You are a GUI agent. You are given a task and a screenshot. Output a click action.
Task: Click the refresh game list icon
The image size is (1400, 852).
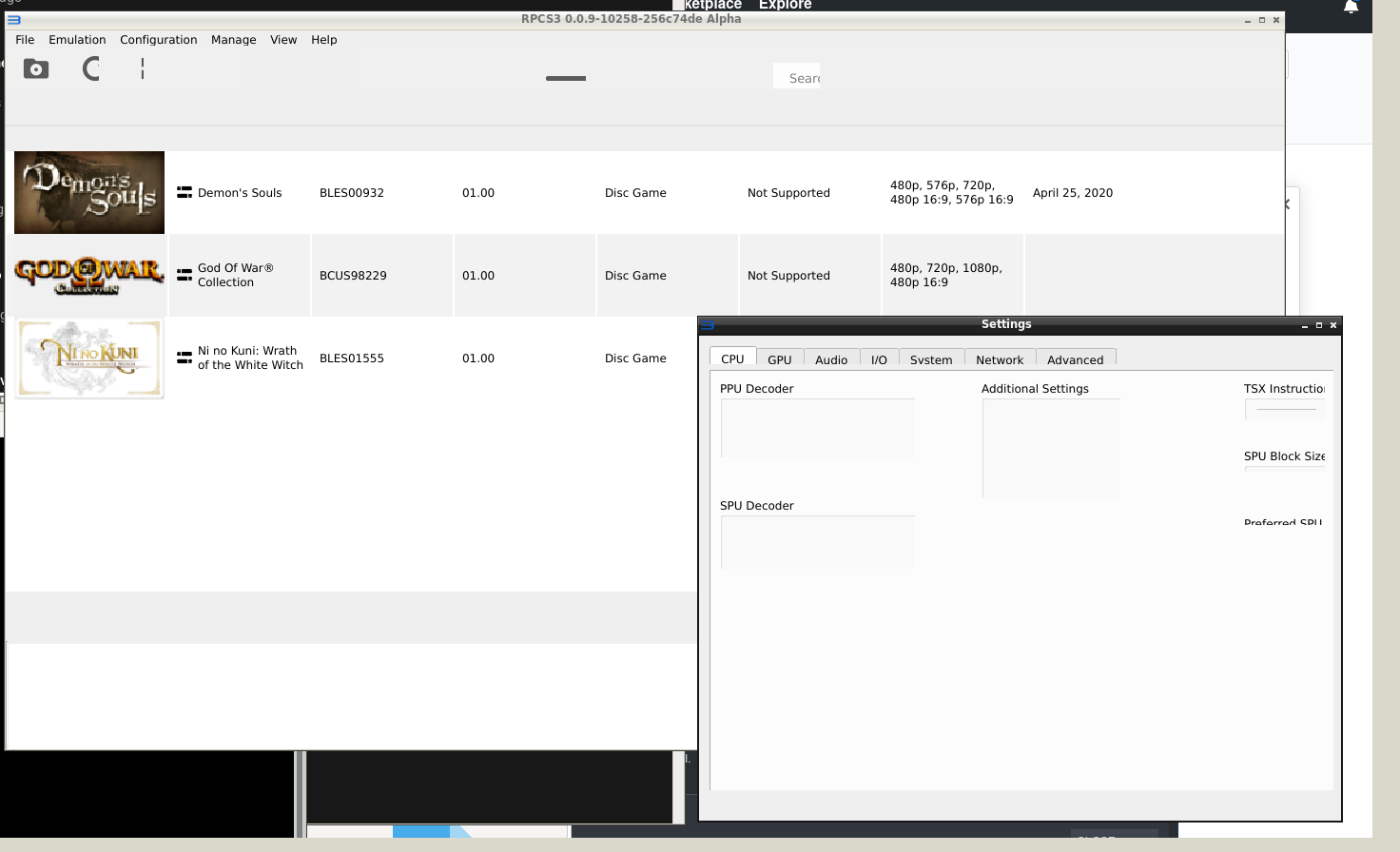click(x=91, y=68)
